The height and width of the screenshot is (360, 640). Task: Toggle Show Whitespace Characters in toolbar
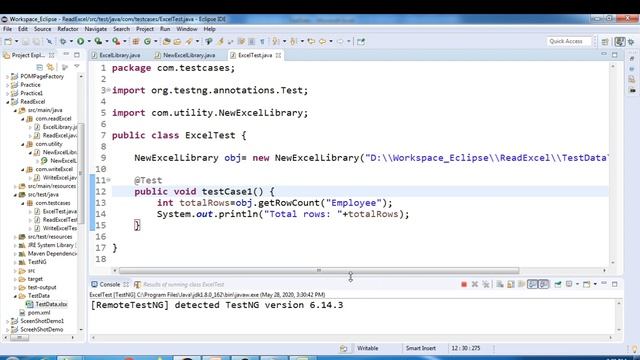coord(262,41)
